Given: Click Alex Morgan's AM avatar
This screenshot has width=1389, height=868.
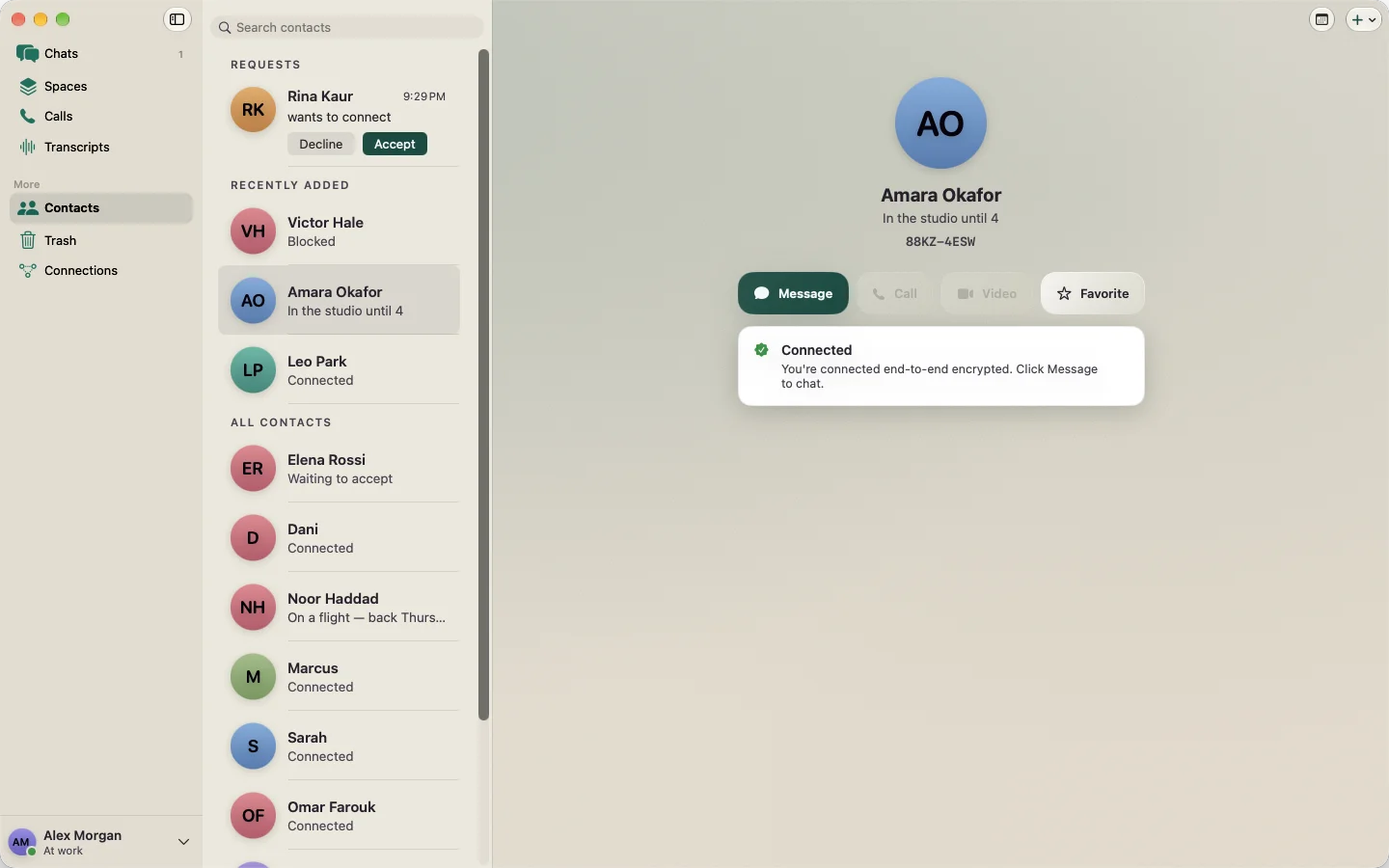Looking at the screenshot, I should [x=21, y=842].
